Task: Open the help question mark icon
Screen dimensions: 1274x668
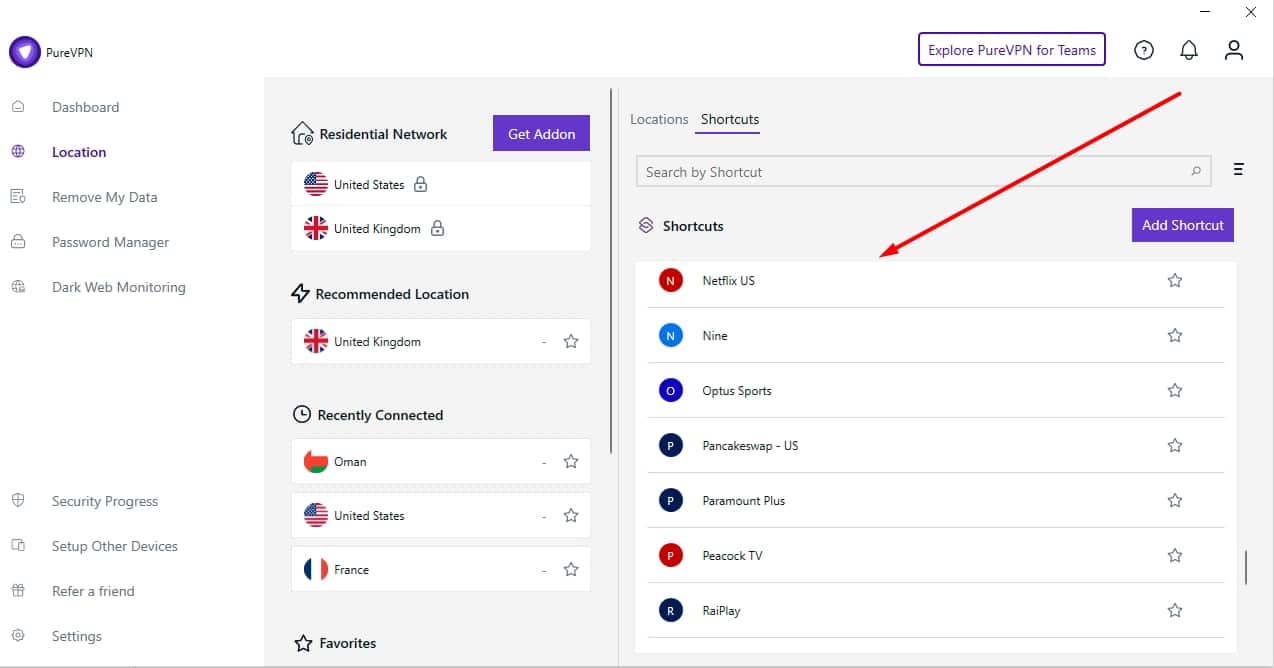Action: click(x=1144, y=50)
